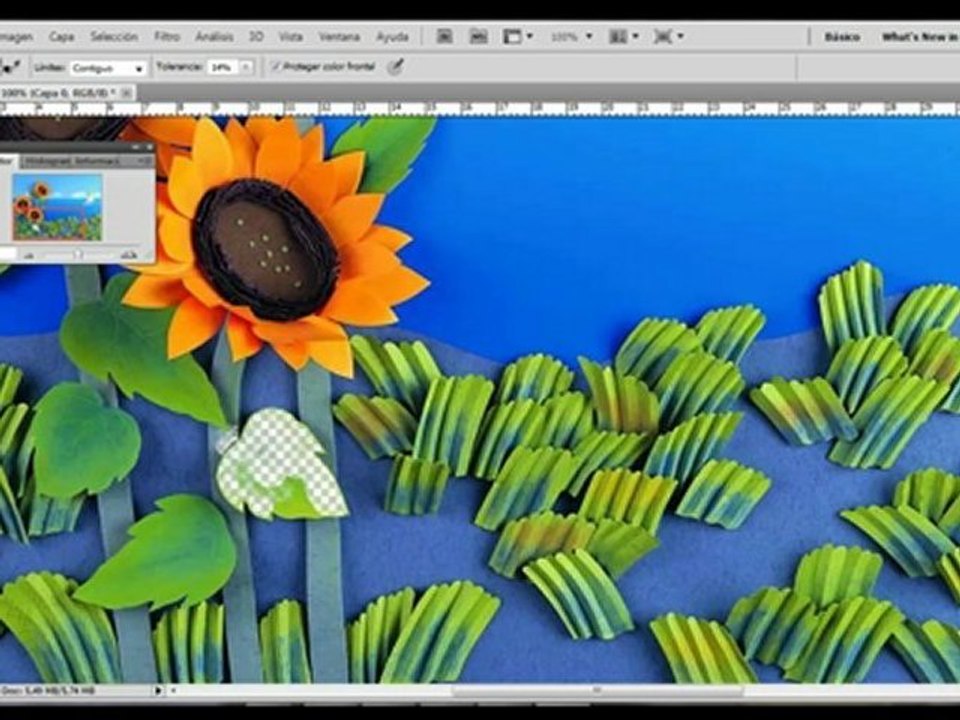Image resolution: width=960 pixels, height=720 pixels.
Task: Click the Navigator zoom in mountain icon
Action: 129,253
